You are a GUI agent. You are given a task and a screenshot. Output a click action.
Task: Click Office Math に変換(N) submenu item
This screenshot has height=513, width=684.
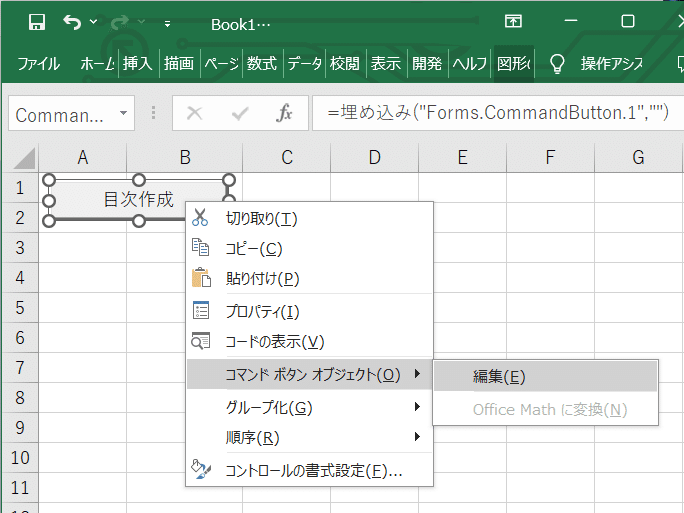click(x=545, y=410)
